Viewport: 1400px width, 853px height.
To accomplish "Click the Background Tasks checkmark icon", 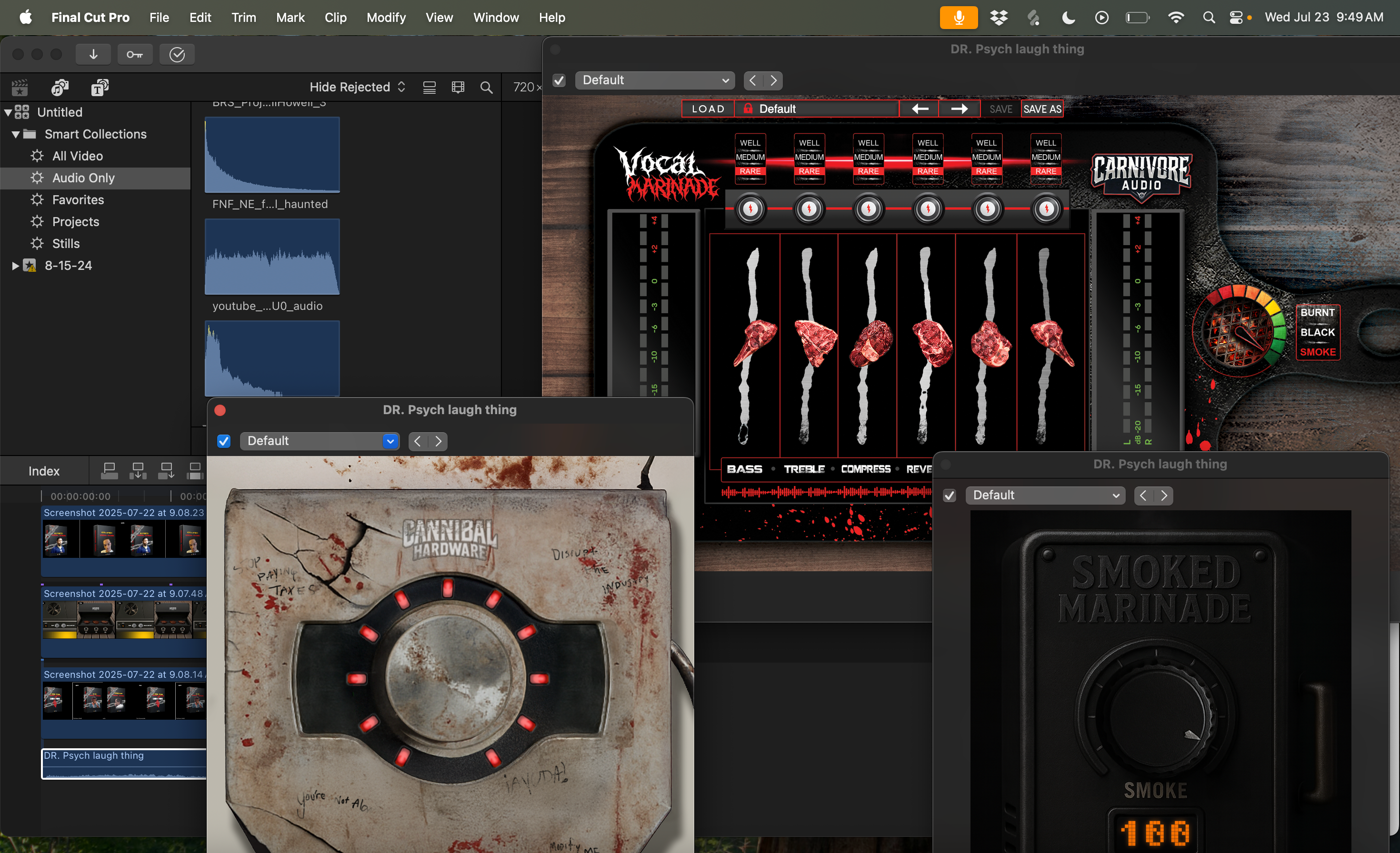I will click(177, 55).
